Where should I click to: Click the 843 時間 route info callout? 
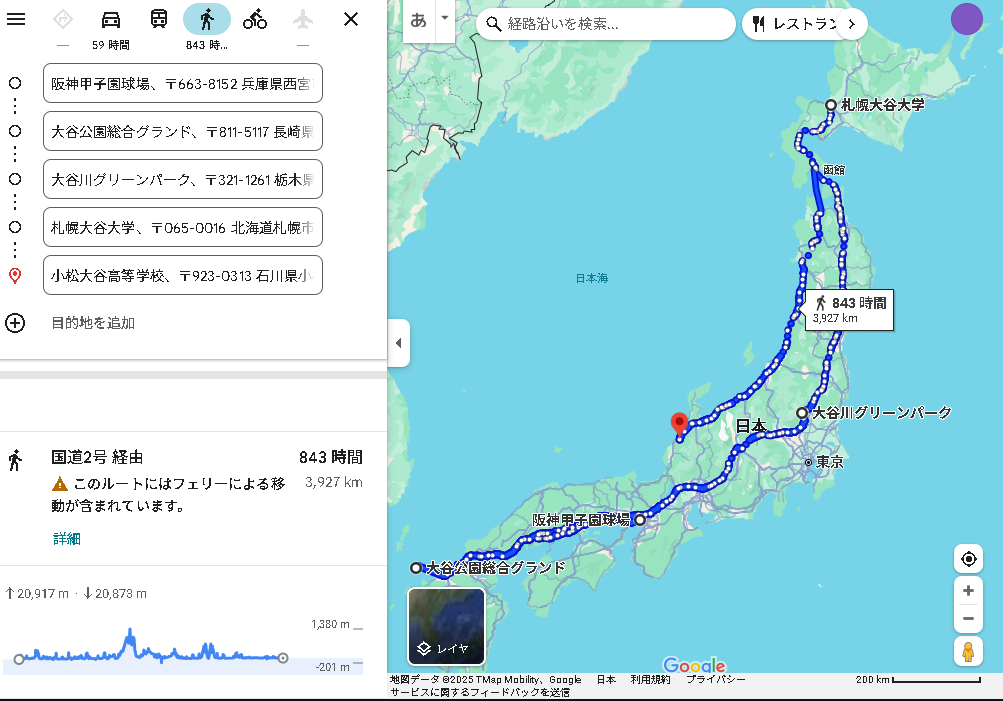click(849, 310)
